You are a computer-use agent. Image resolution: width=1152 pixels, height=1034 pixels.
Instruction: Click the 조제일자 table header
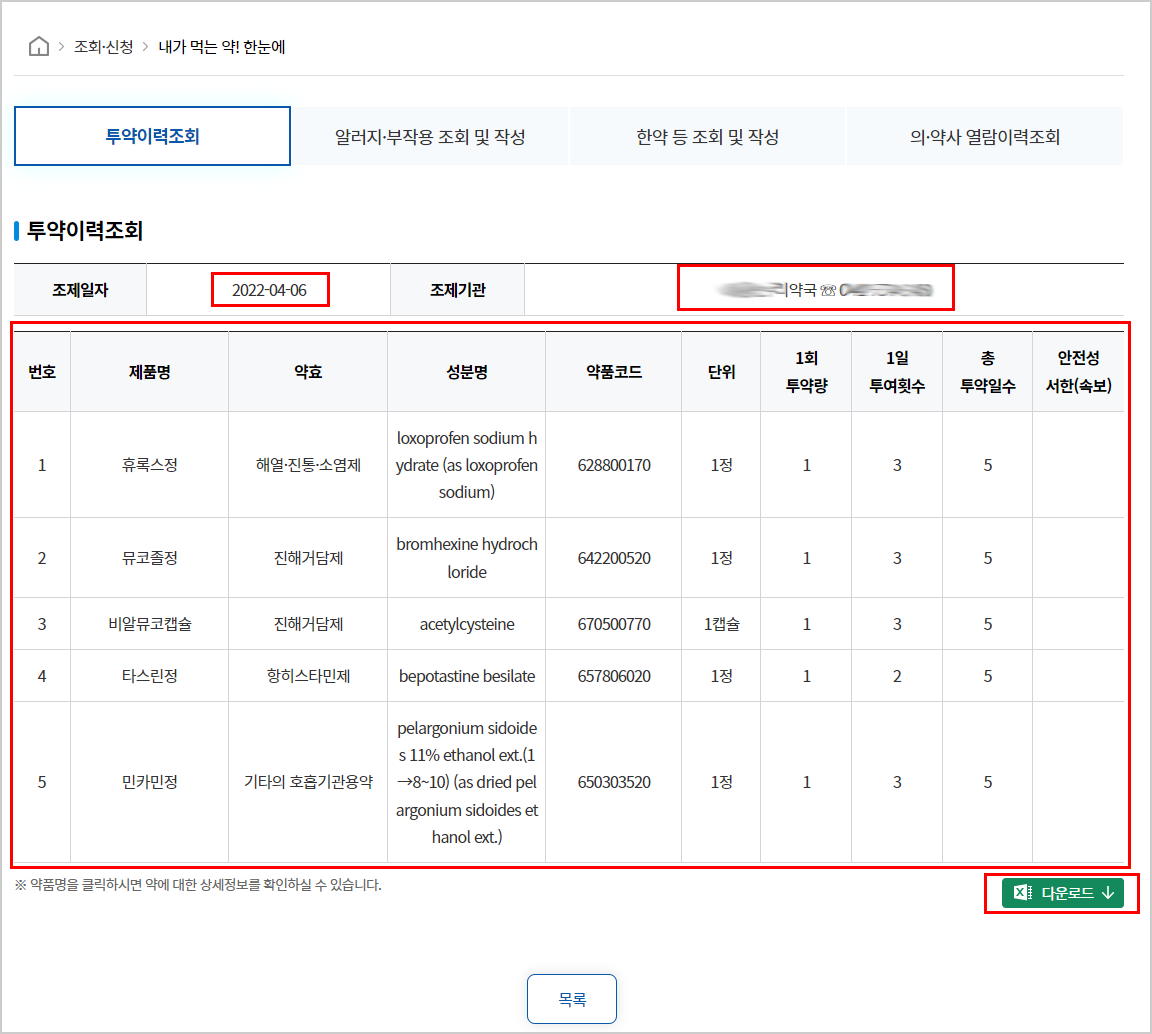click(x=79, y=288)
